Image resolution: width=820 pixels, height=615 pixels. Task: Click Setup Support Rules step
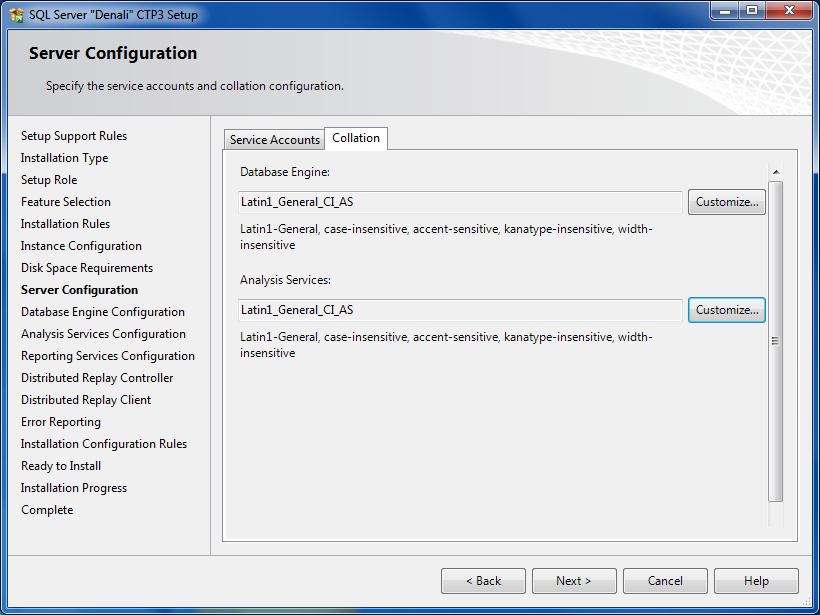click(74, 136)
